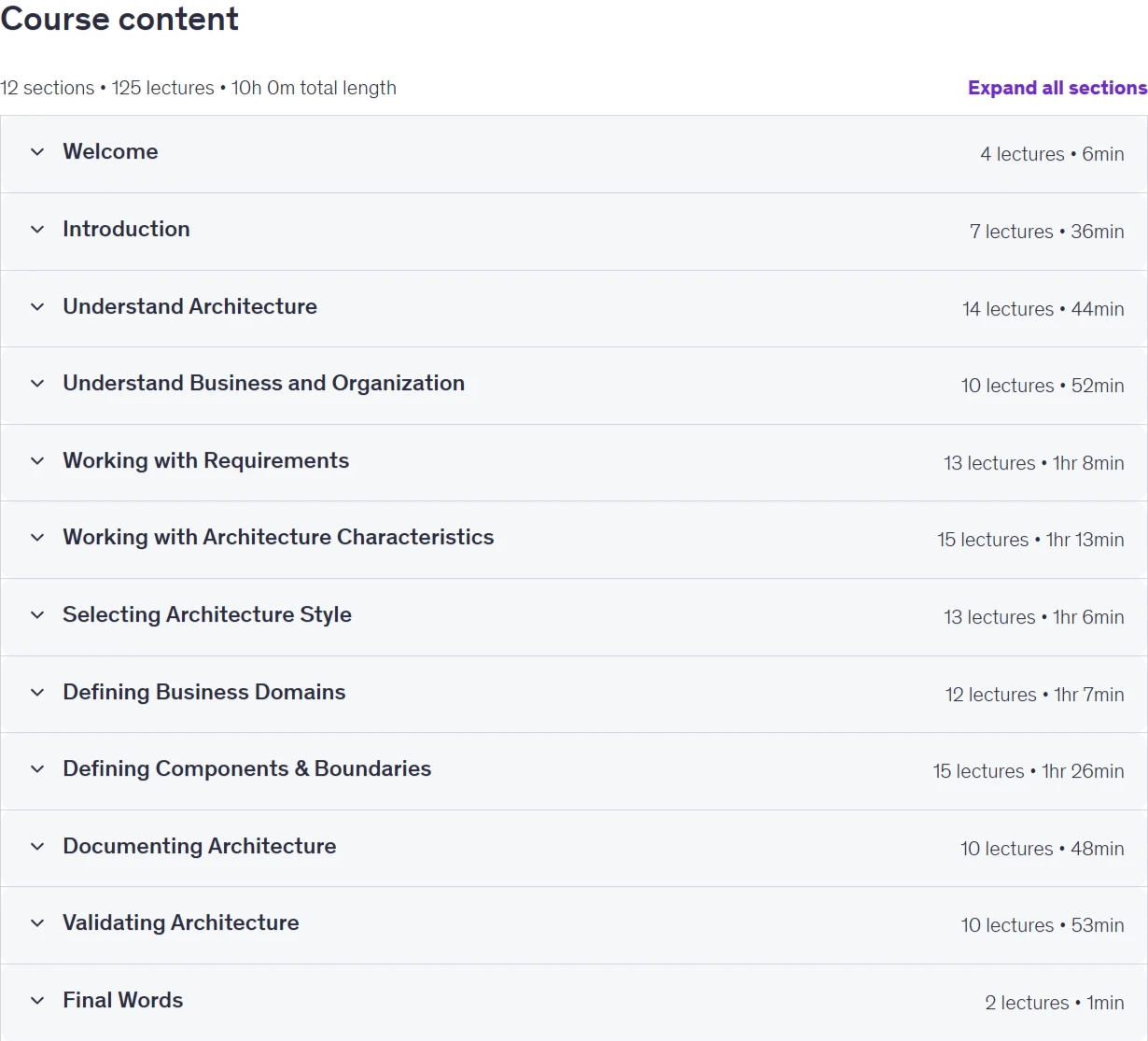Viewport: 1148px width, 1041px height.
Task: Open Understand Architecture section title
Action: tap(189, 306)
